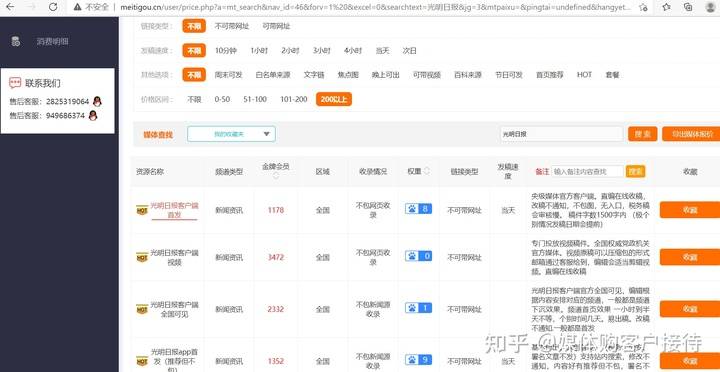Select 200以上 price range option
The image size is (720, 372).
pos(334,99)
